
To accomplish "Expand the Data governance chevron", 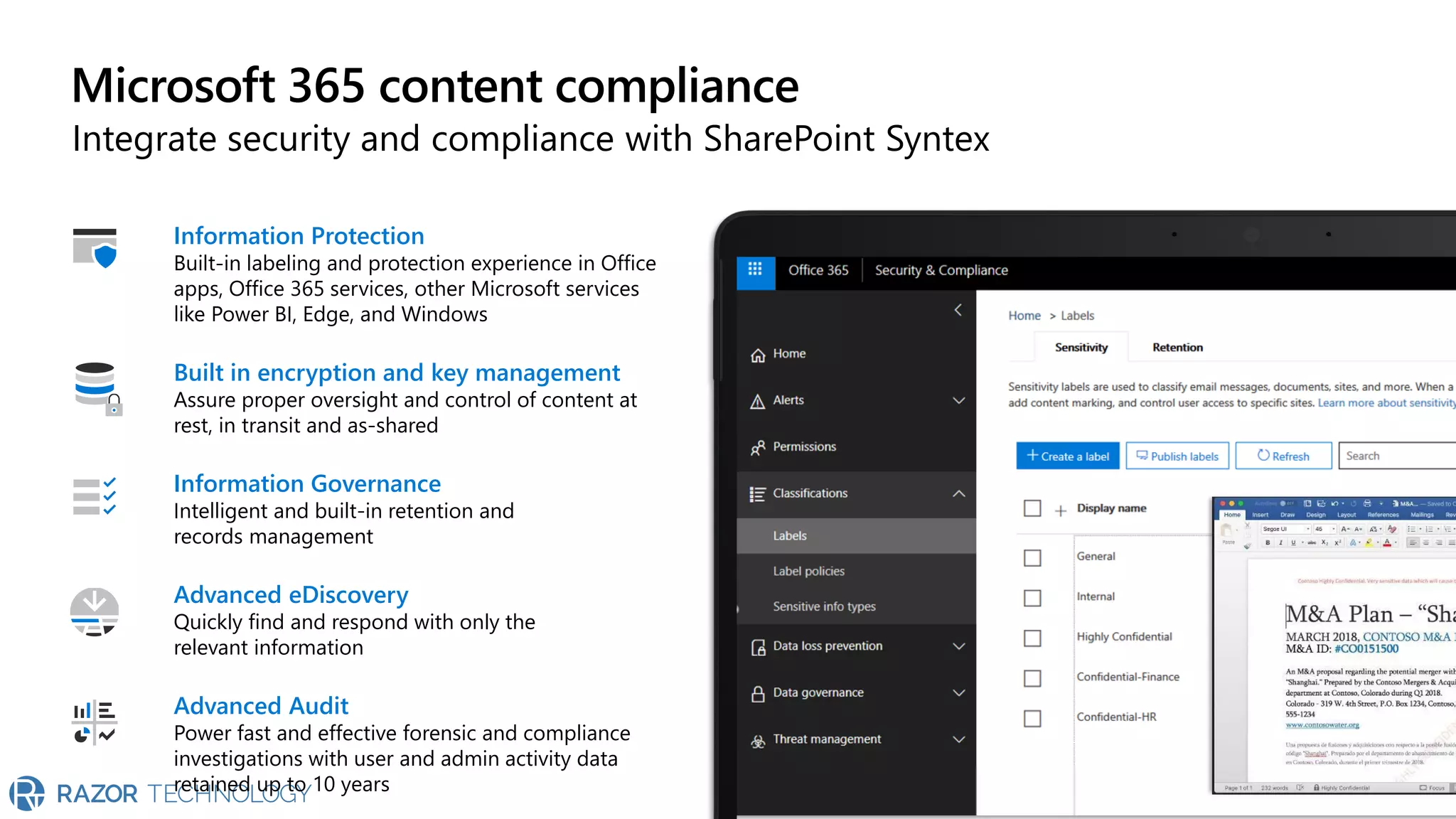I will (958, 692).
